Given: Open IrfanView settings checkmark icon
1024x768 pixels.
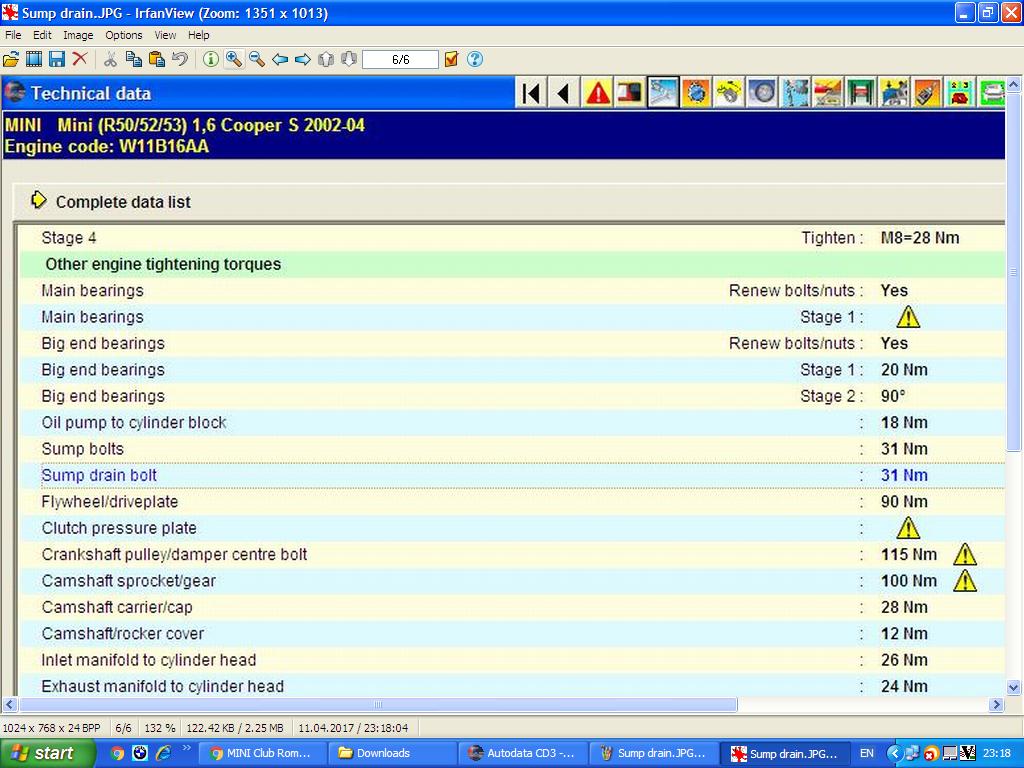Looking at the screenshot, I should [x=451, y=59].
